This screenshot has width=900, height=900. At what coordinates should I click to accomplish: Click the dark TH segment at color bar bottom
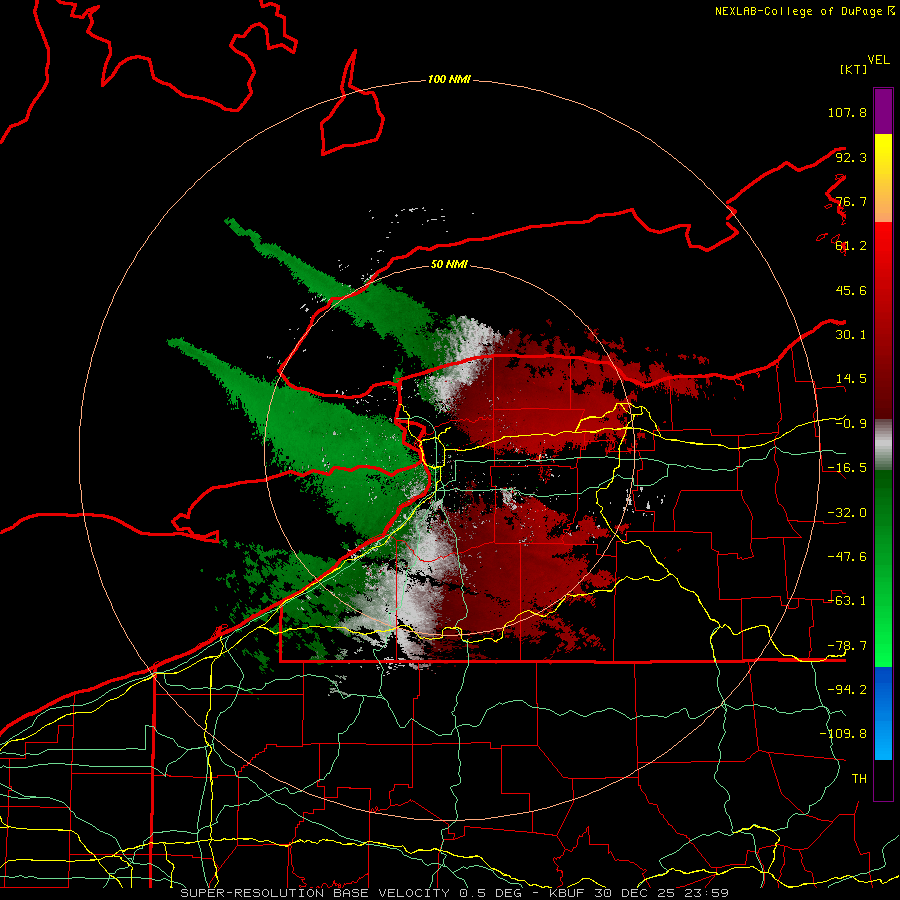(x=883, y=780)
